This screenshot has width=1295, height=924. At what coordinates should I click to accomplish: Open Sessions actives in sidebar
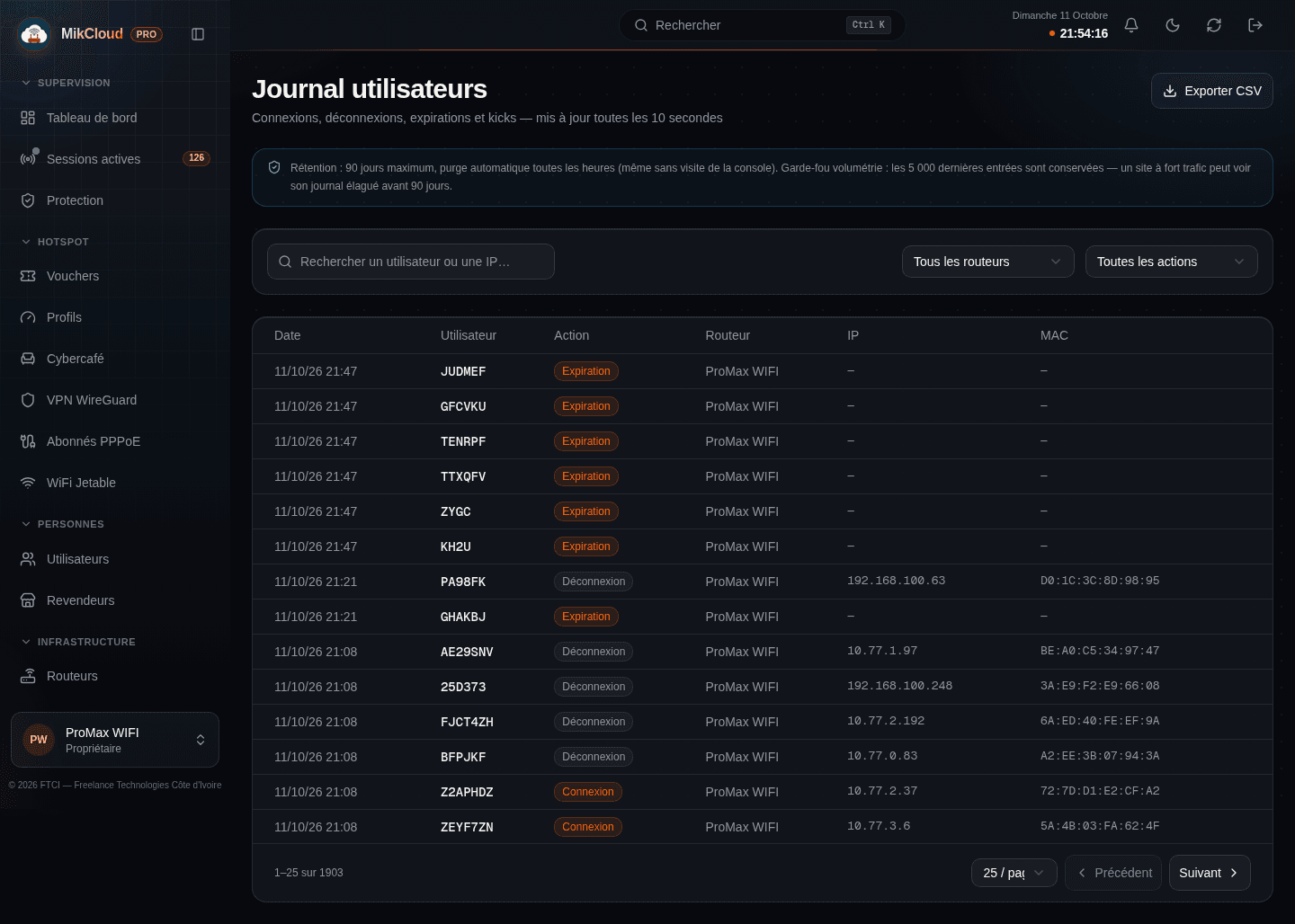(115, 159)
